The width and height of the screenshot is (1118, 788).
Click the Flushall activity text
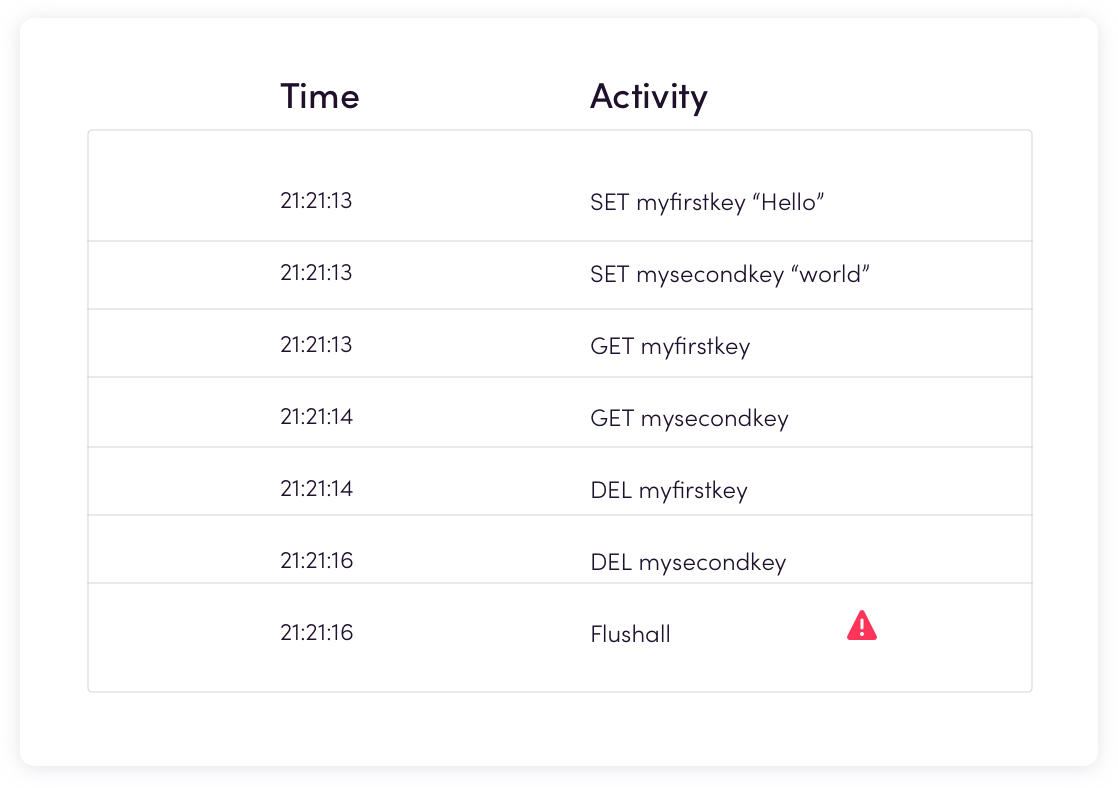tap(630, 634)
